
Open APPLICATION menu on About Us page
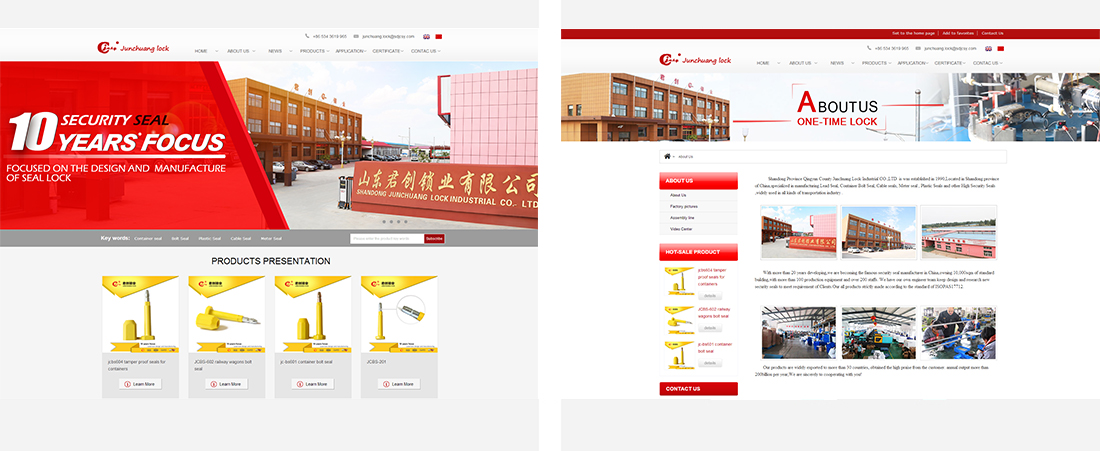911,63
